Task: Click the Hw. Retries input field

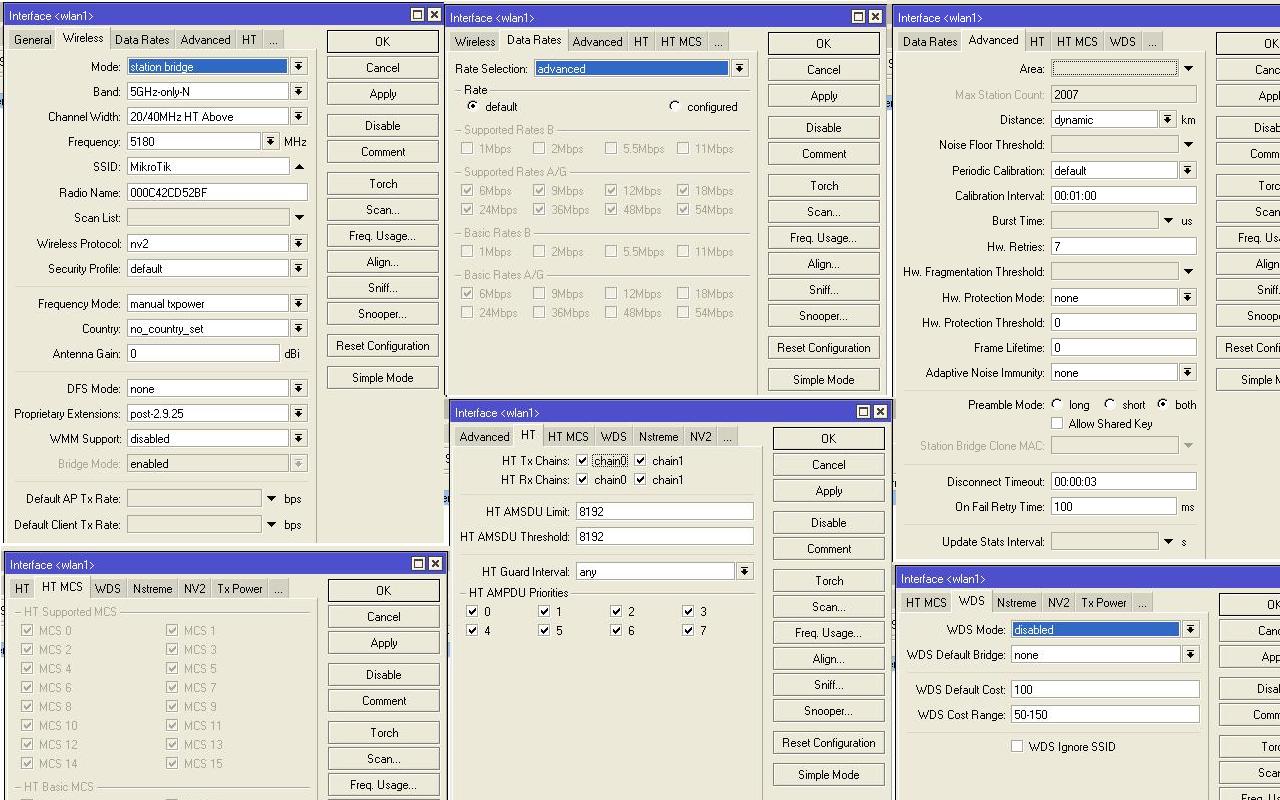Action: point(1124,246)
